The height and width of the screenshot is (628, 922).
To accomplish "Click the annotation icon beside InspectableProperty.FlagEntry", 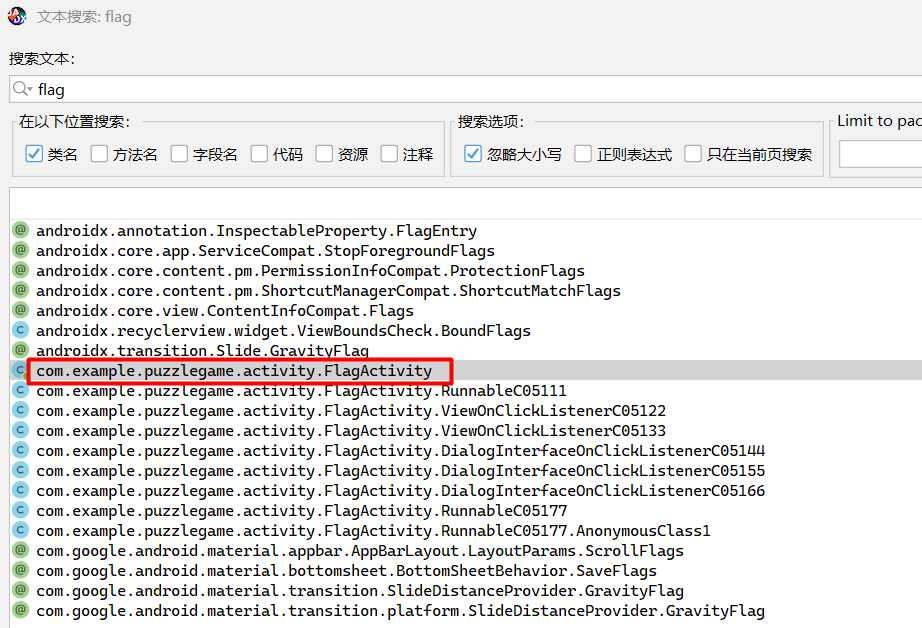I will pos(20,230).
